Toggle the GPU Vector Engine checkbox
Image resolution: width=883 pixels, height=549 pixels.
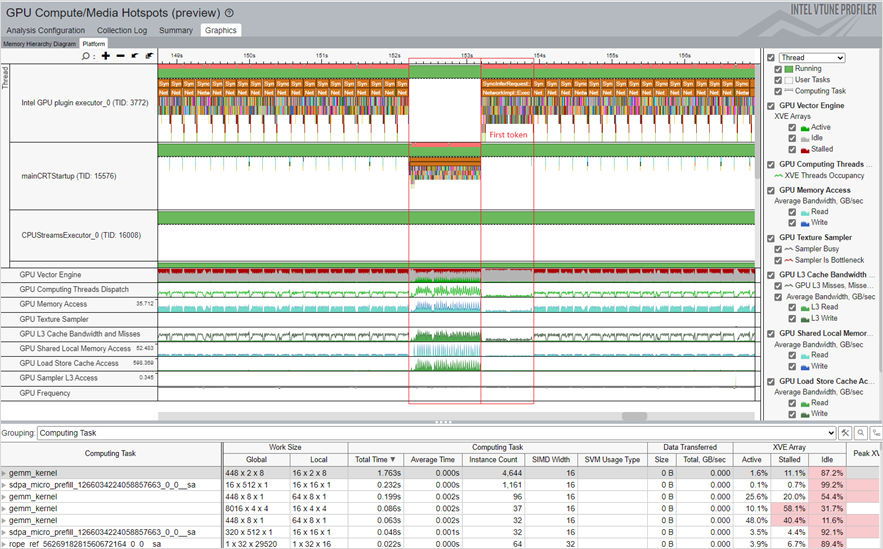[x=769, y=105]
